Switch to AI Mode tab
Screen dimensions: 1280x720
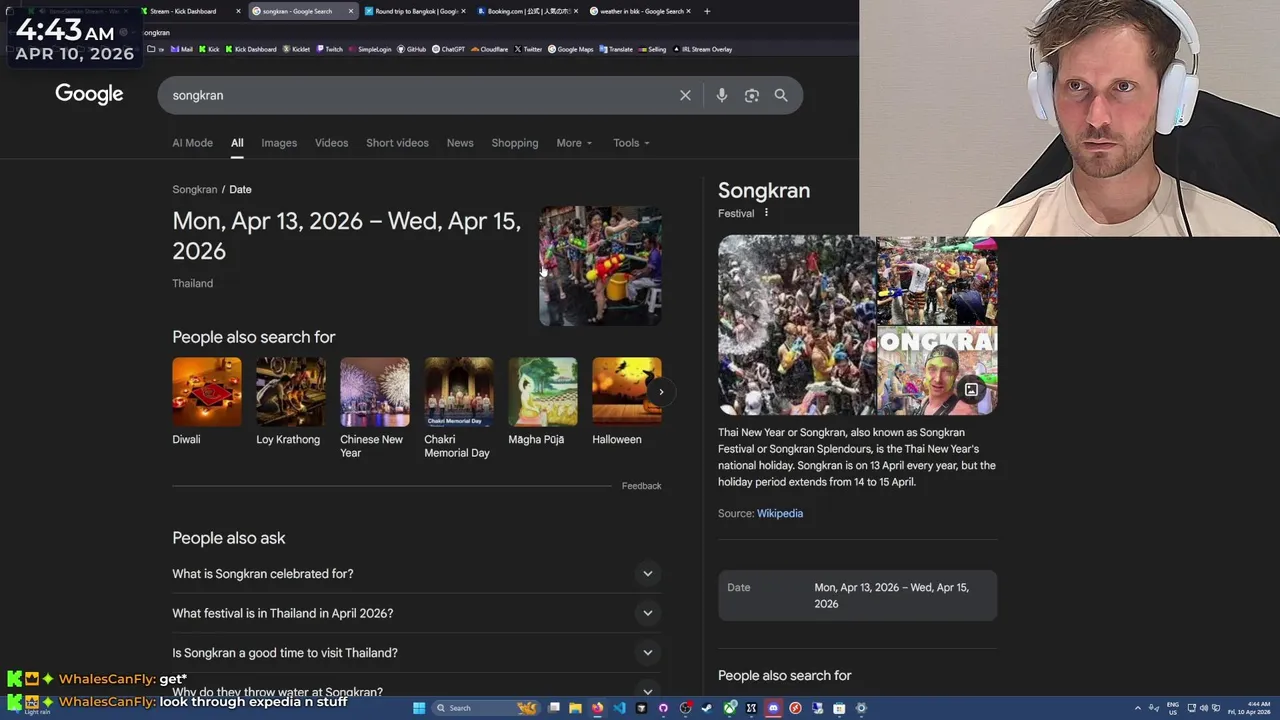[x=192, y=143]
